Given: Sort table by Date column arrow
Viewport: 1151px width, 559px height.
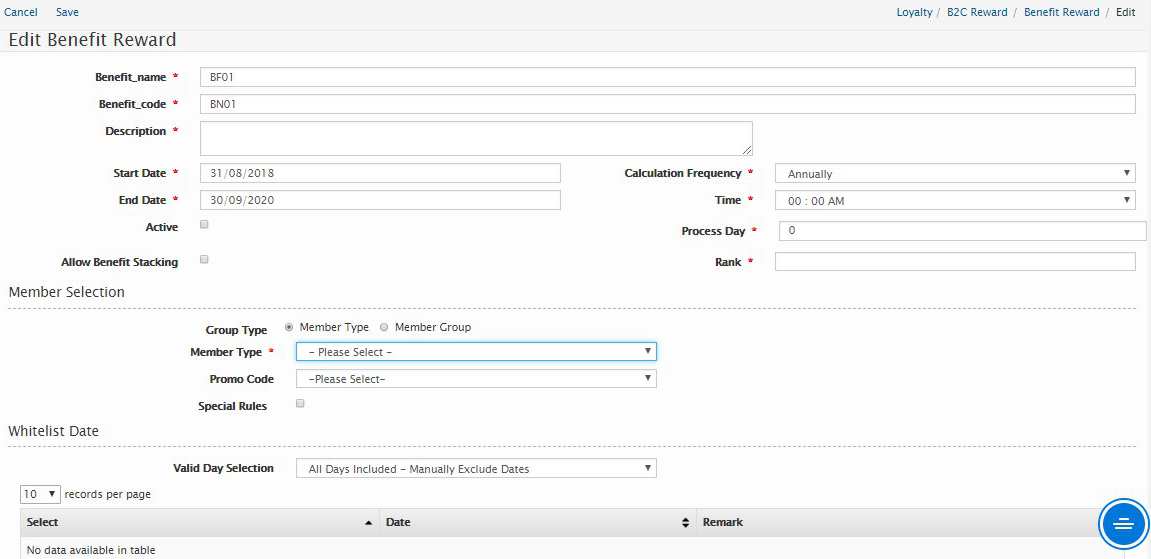Looking at the screenshot, I should [x=685, y=523].
